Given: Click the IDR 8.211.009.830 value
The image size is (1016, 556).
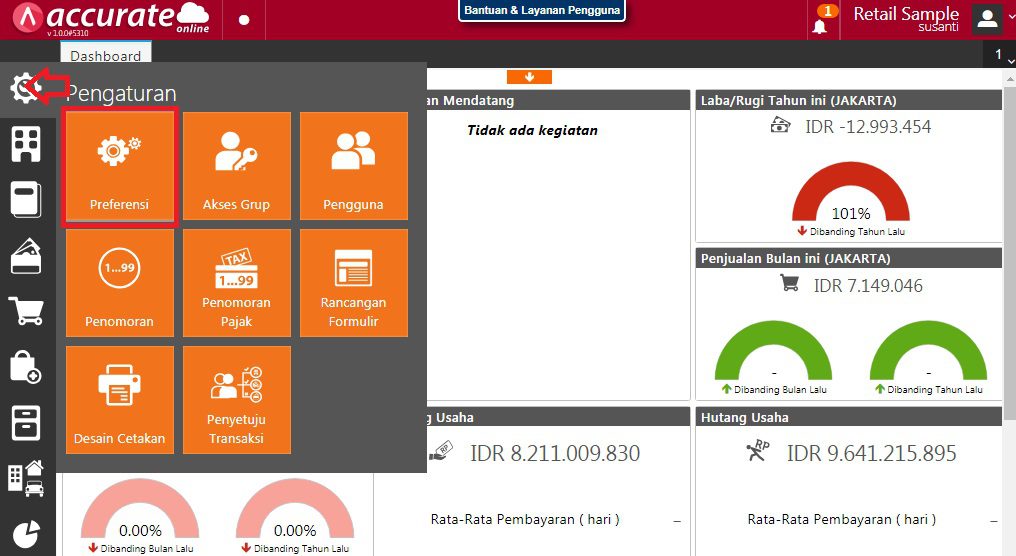Looking at the screenshot, I should coord(555,453).
